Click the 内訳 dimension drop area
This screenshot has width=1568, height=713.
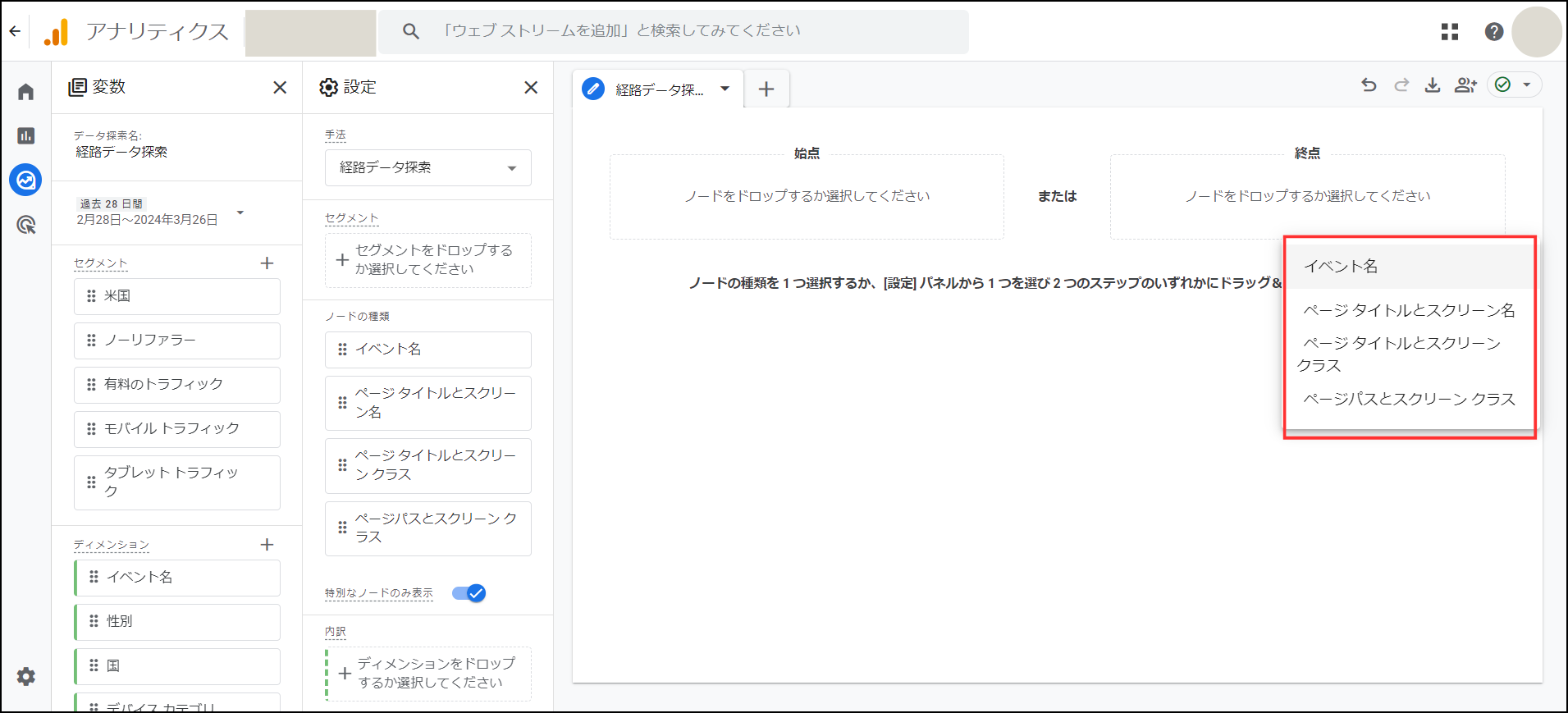pos(428,674)
